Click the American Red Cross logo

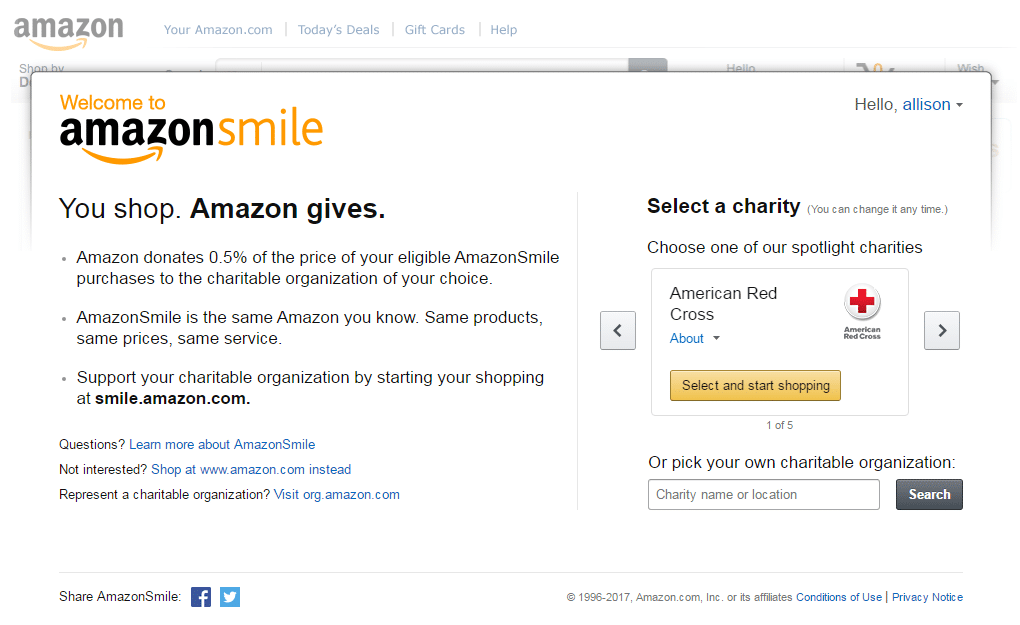[x=862, y=312]
